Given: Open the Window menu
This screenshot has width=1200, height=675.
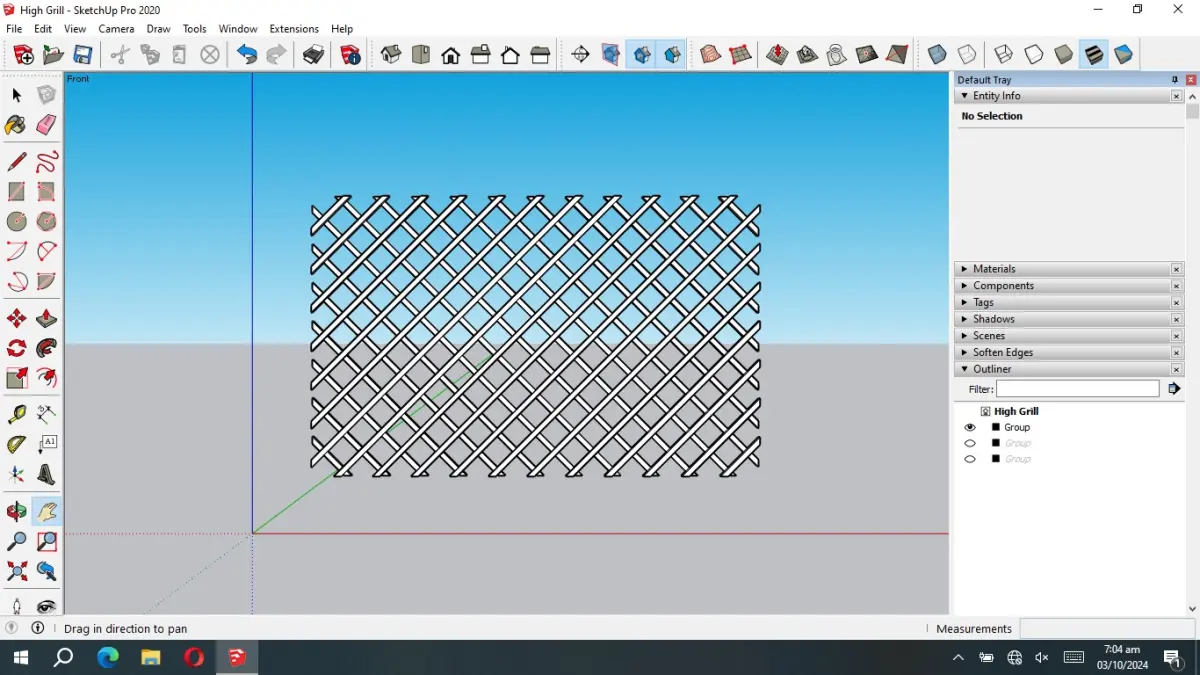Looking at the screenshot, I should [238, 29].
